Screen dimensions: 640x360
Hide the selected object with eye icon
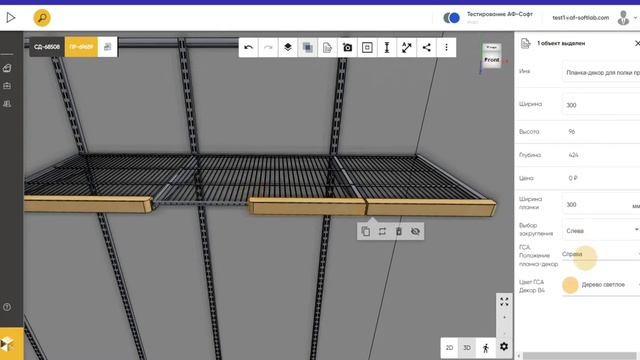tap(416, 231)
